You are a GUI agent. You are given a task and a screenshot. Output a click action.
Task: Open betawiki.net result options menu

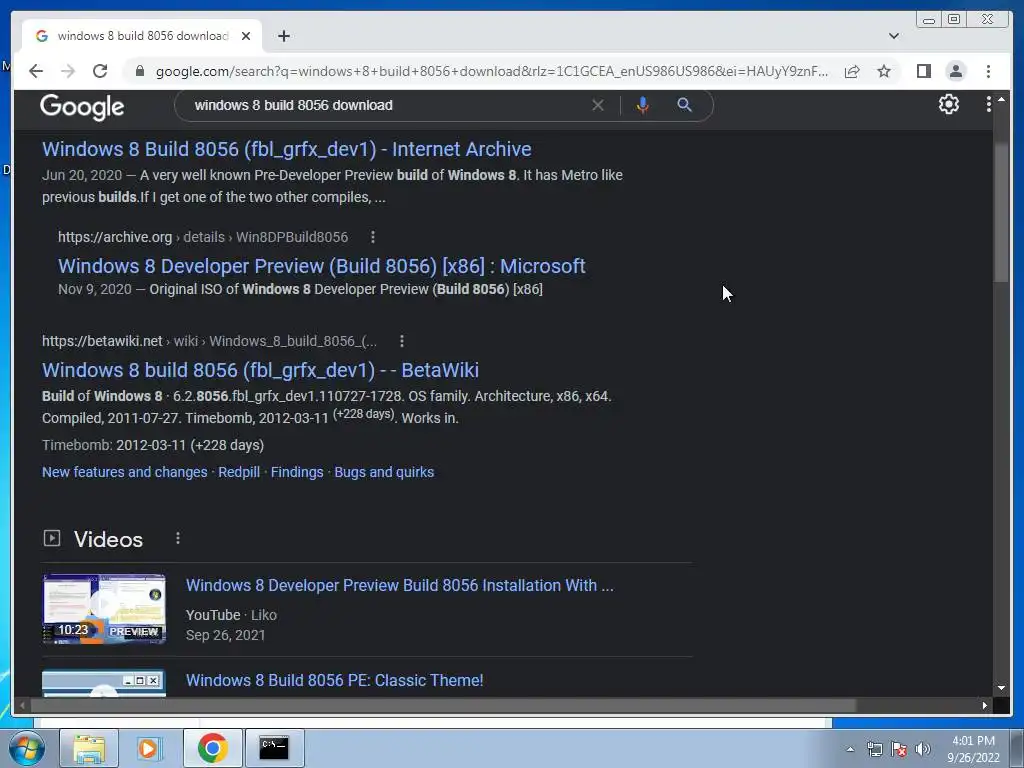(402, 341)
